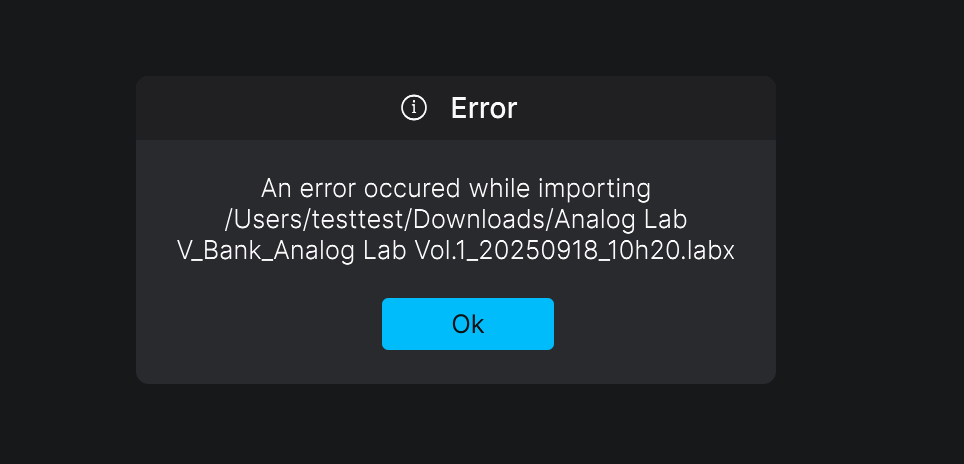964x464 pixels.
Task: Click the Error title text
Action: [484, 108]
